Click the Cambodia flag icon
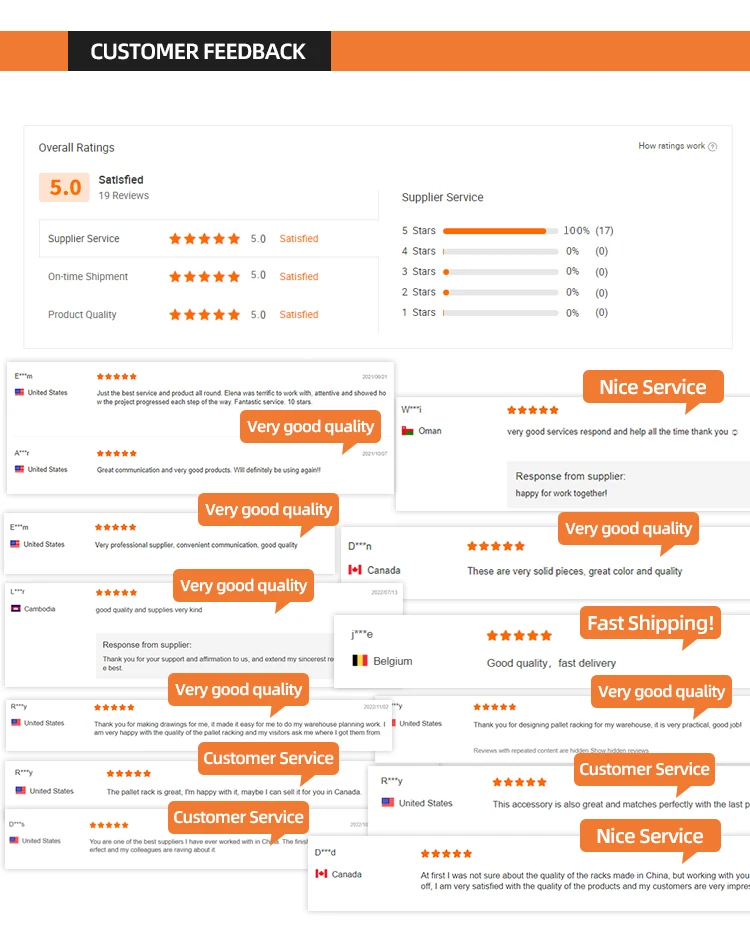 click(x=16, y=609)
